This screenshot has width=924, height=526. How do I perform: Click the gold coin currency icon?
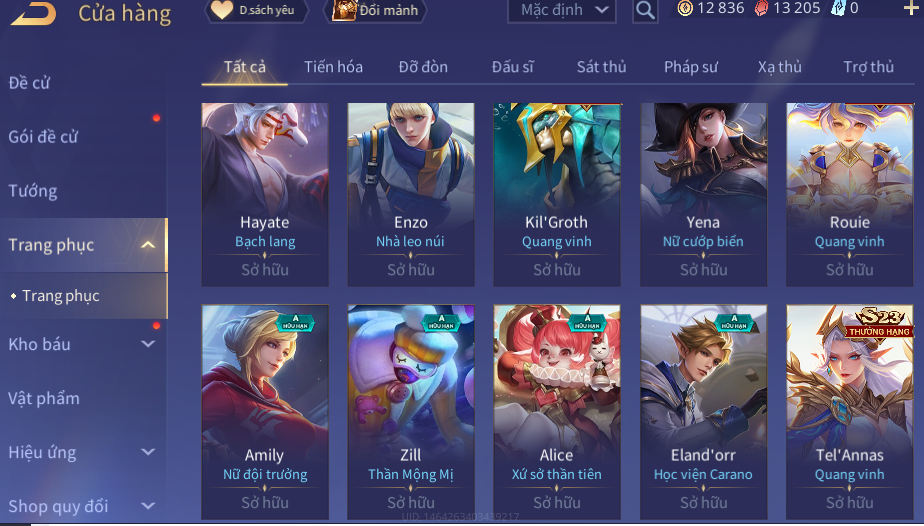click(x=685, y=8)
